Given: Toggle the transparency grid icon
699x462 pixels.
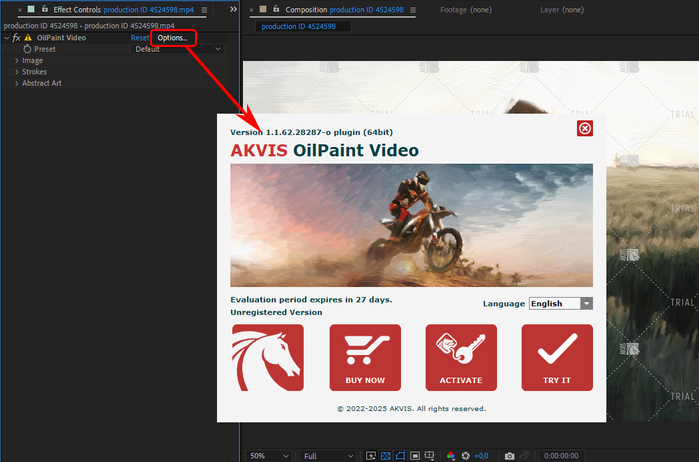Looking at the screenshot, I should pos(386,456).
